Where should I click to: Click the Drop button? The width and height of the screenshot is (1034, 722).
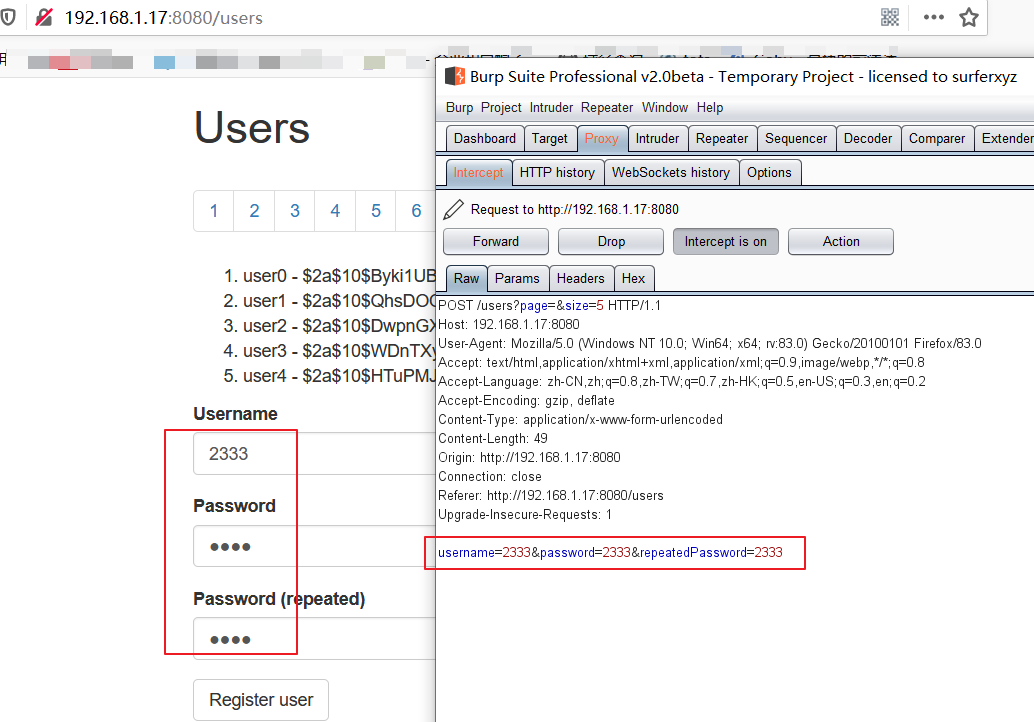coord(611,241)
